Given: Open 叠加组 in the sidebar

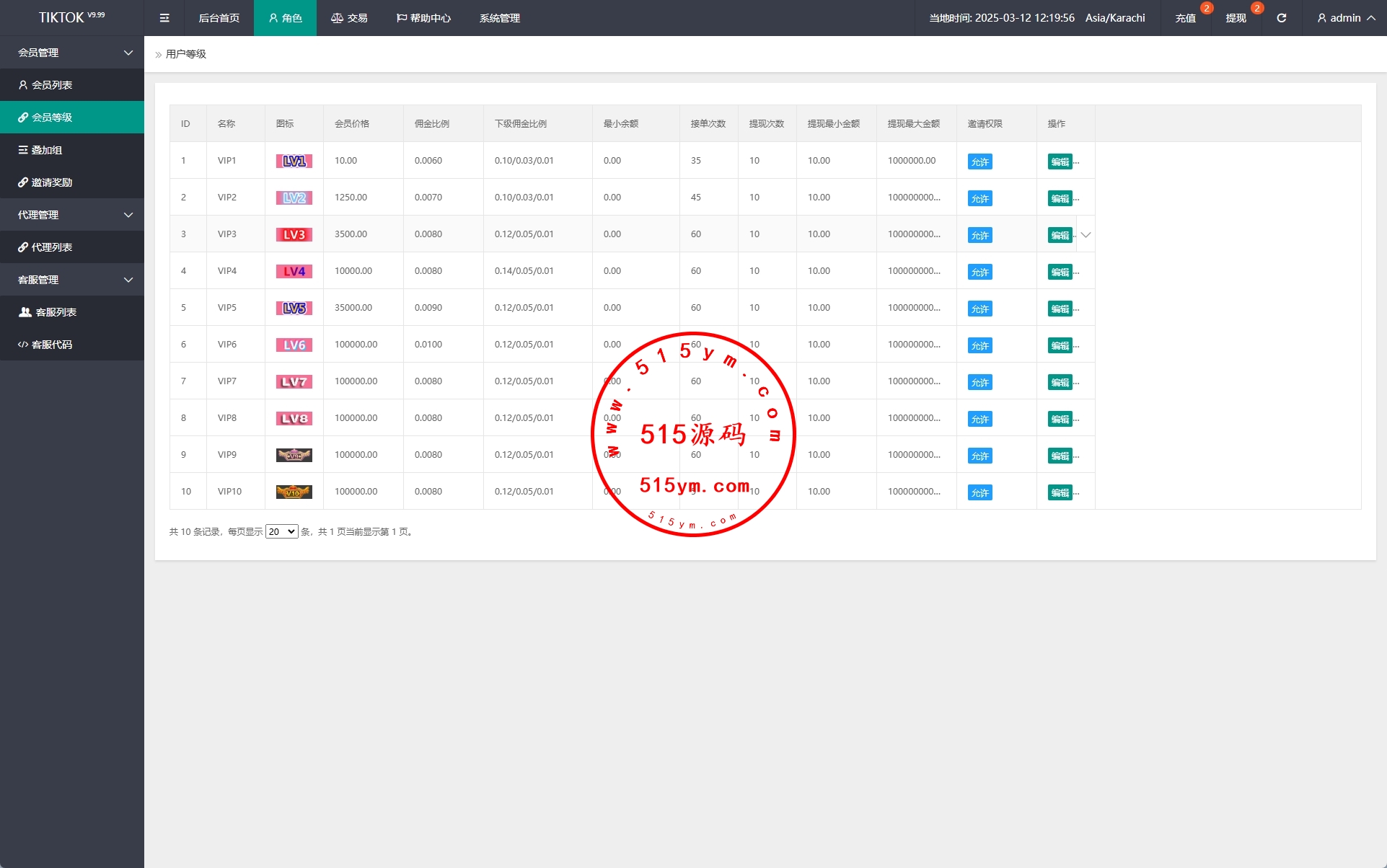Looking at the screenshot, I should (47, 150).
